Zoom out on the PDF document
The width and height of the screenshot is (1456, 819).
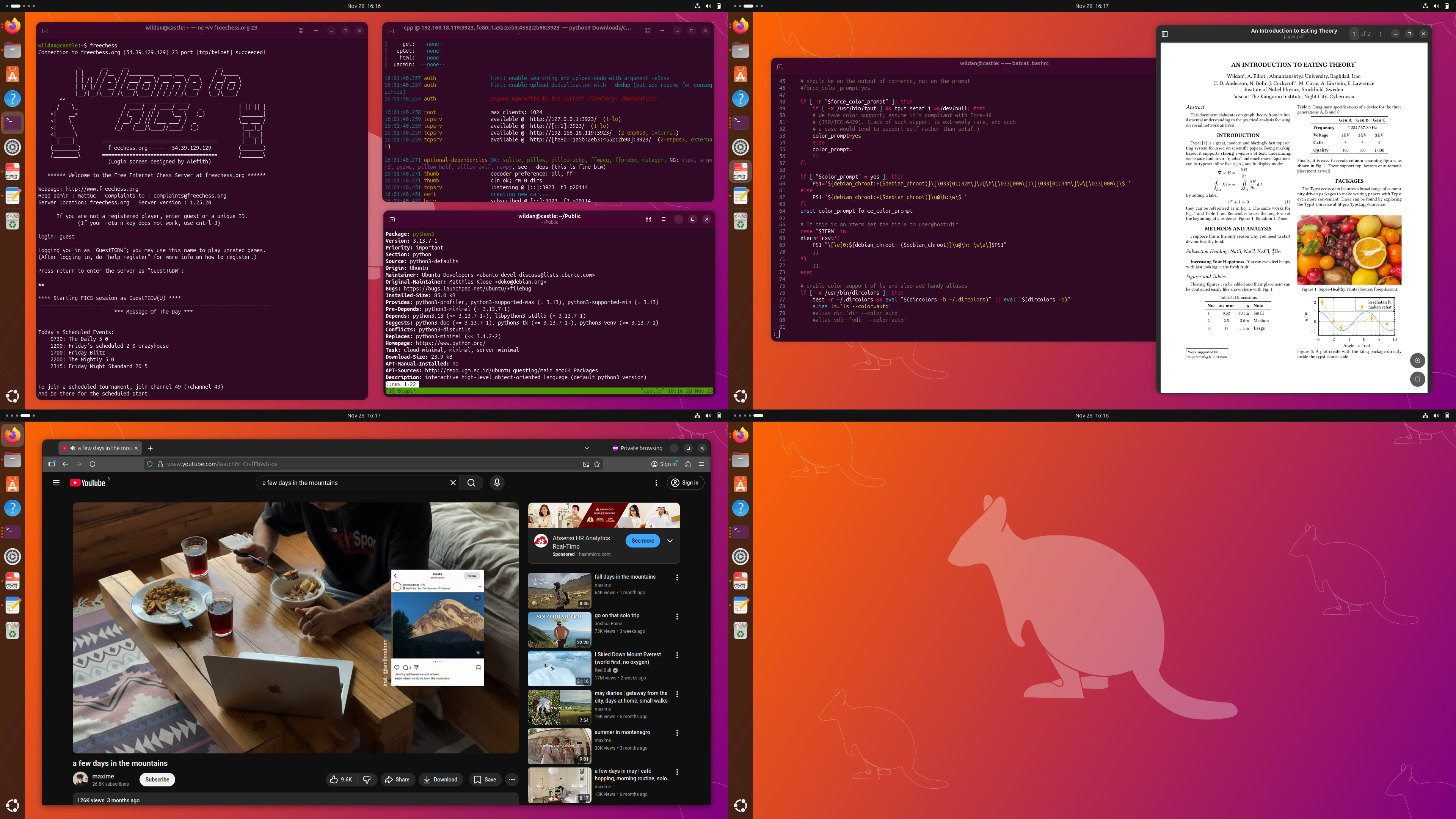tap(1417, 379)
